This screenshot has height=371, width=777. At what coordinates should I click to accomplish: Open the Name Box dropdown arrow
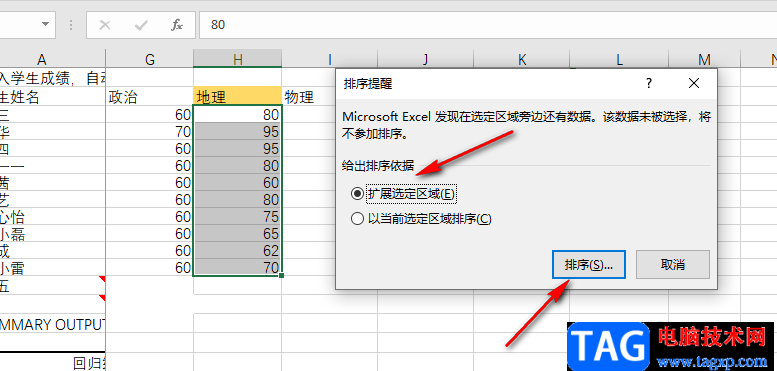point(46,24)
